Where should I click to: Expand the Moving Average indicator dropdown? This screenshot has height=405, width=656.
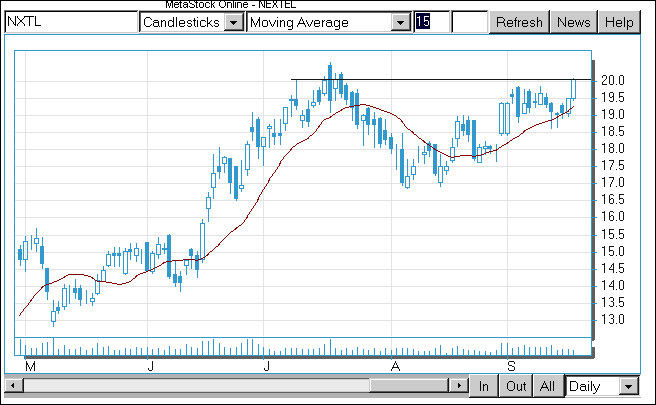(x=401, y=22)
